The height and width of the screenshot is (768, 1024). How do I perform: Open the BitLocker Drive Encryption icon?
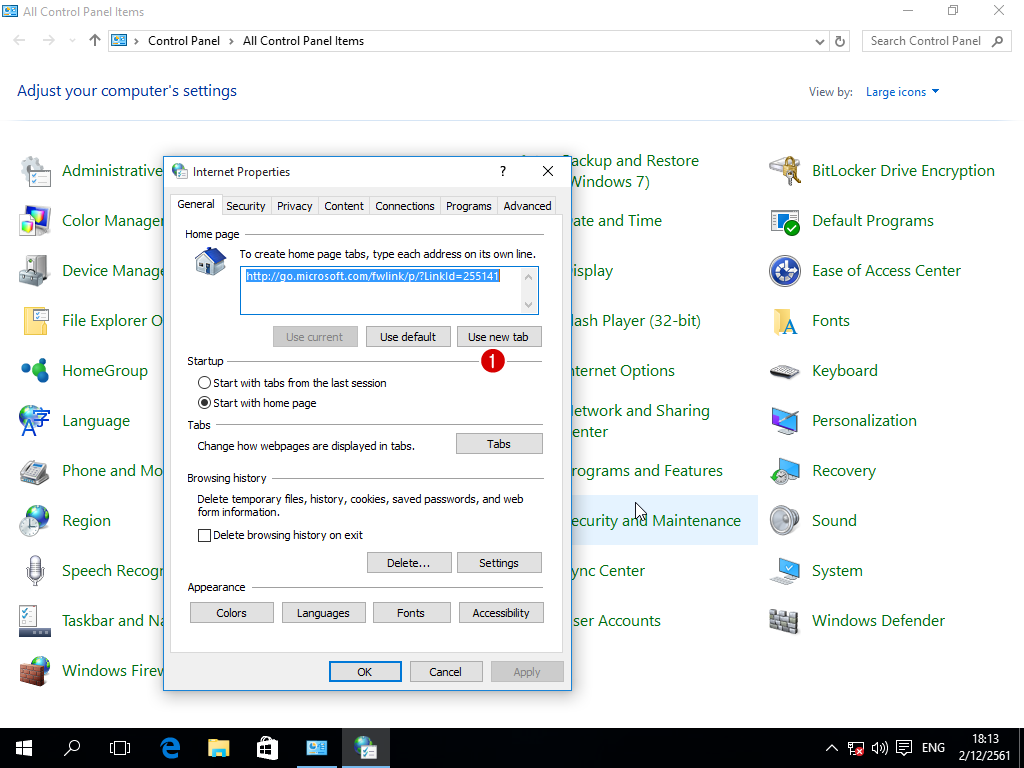pos(785,171)
